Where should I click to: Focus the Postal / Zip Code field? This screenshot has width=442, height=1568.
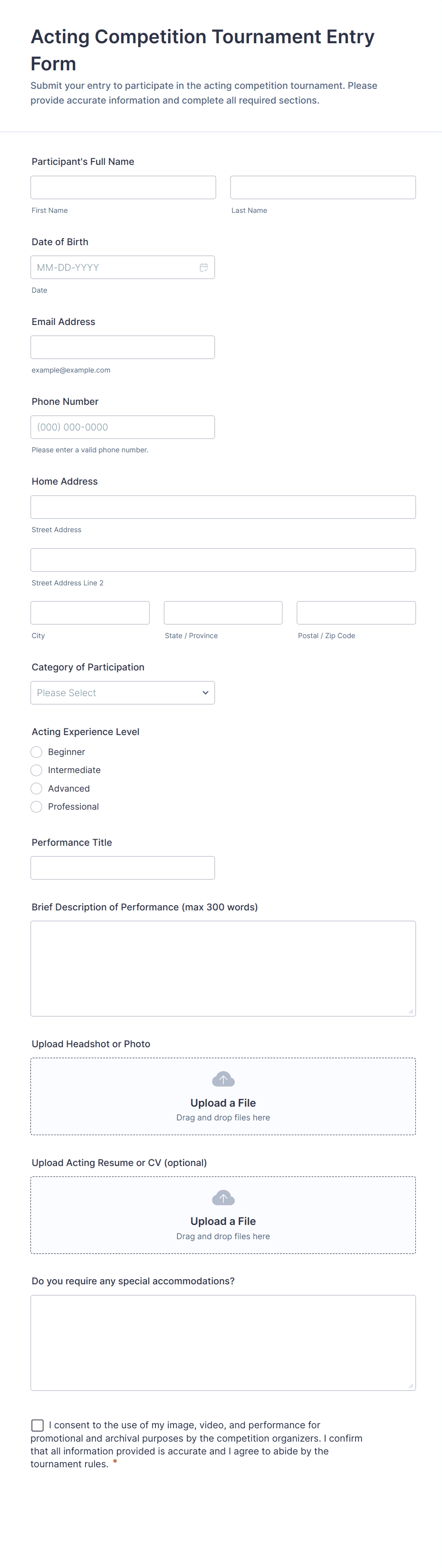click(356, 613)
